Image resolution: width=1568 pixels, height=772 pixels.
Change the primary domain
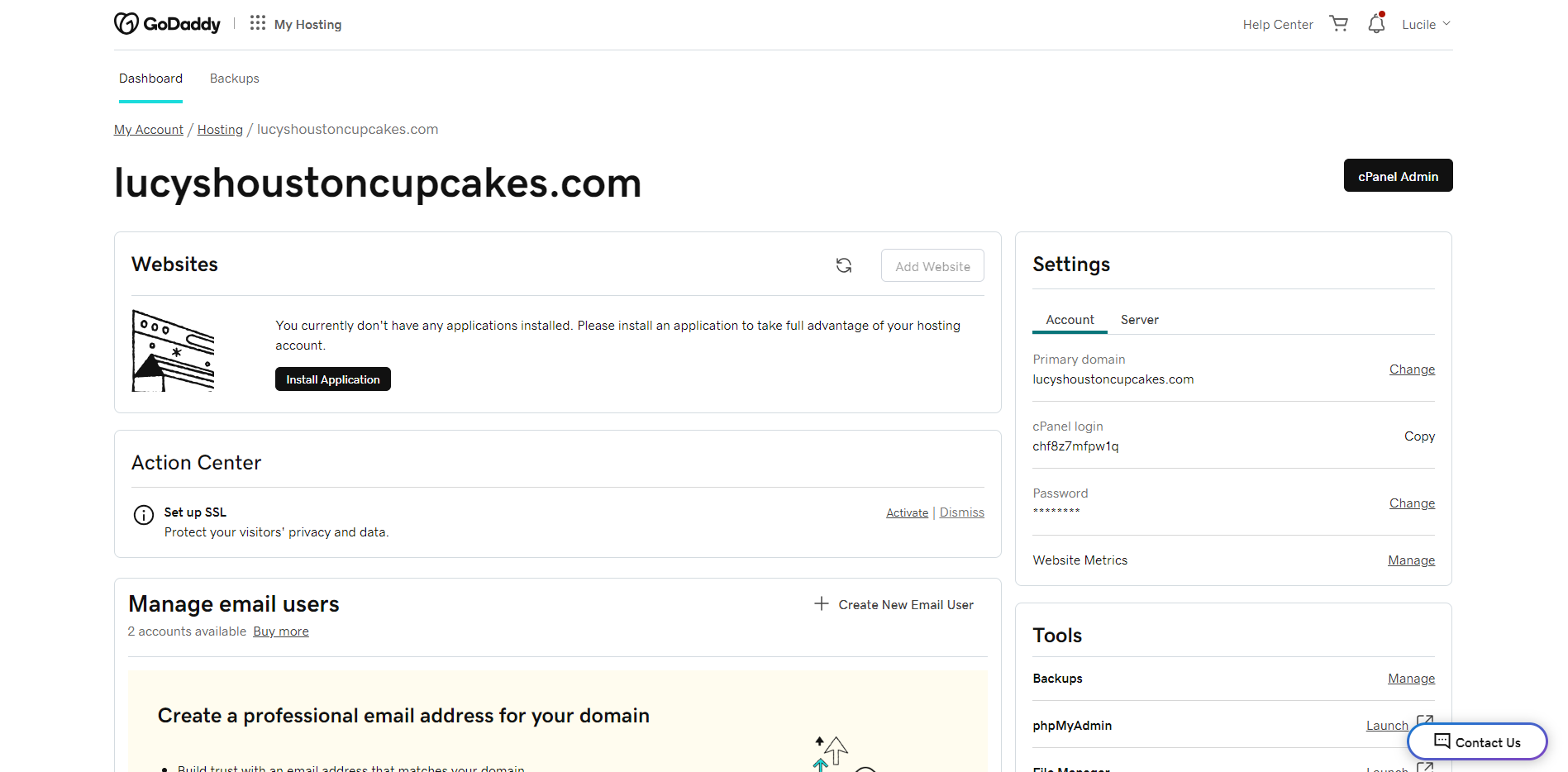(x=1411, y=369)
